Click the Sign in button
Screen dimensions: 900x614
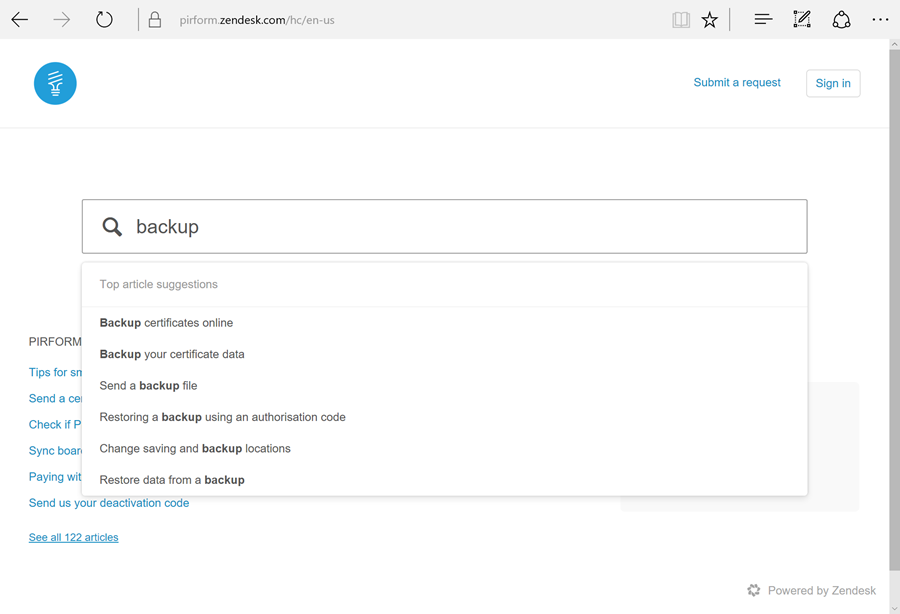833,83
